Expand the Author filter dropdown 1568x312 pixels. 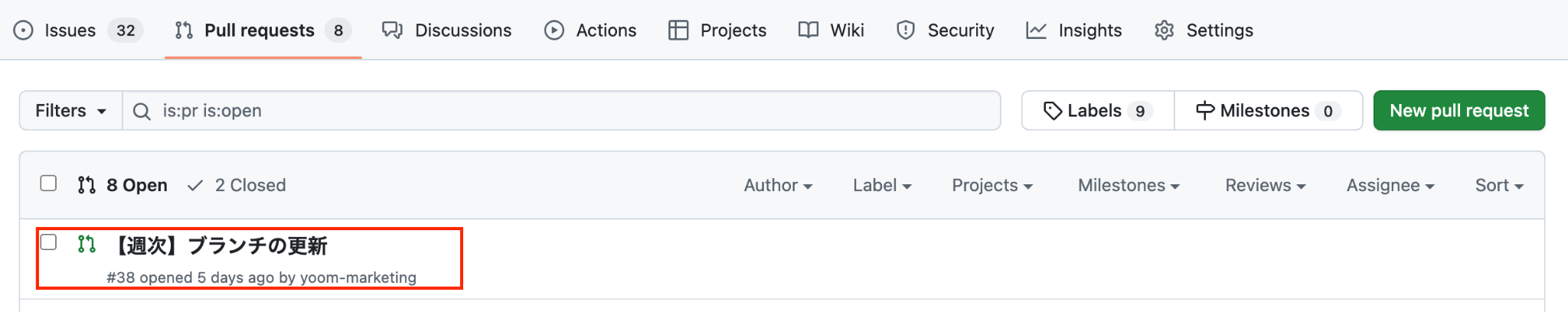[x=778, y=185]
